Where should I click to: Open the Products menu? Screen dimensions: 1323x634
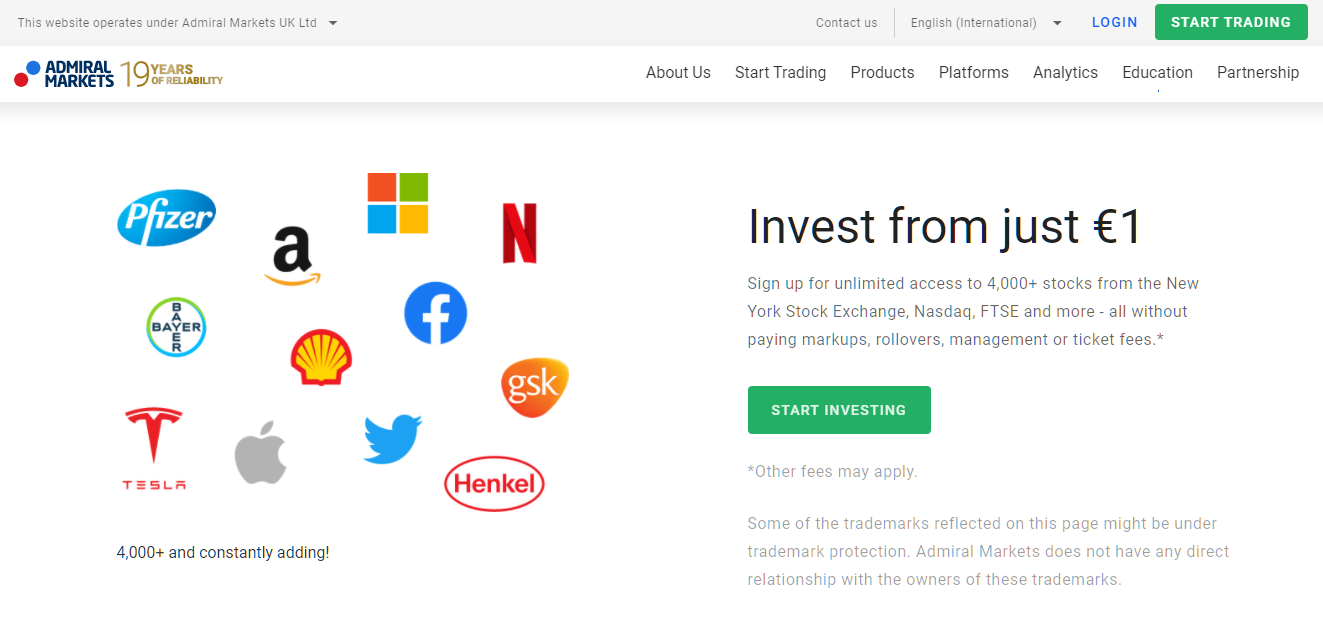tap(882, 73)
